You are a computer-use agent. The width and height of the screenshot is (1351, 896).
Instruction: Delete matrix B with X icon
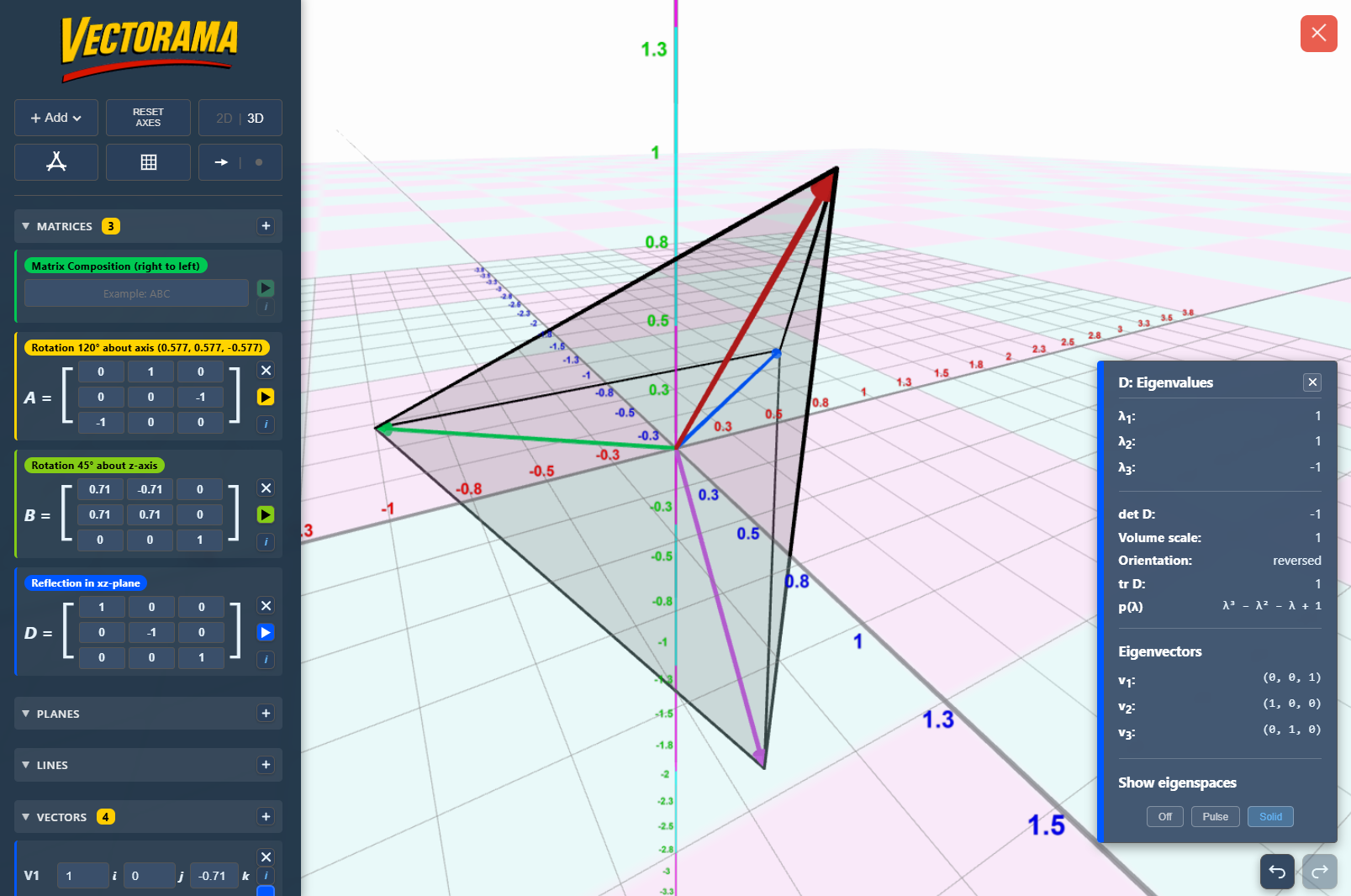[266, 488]
